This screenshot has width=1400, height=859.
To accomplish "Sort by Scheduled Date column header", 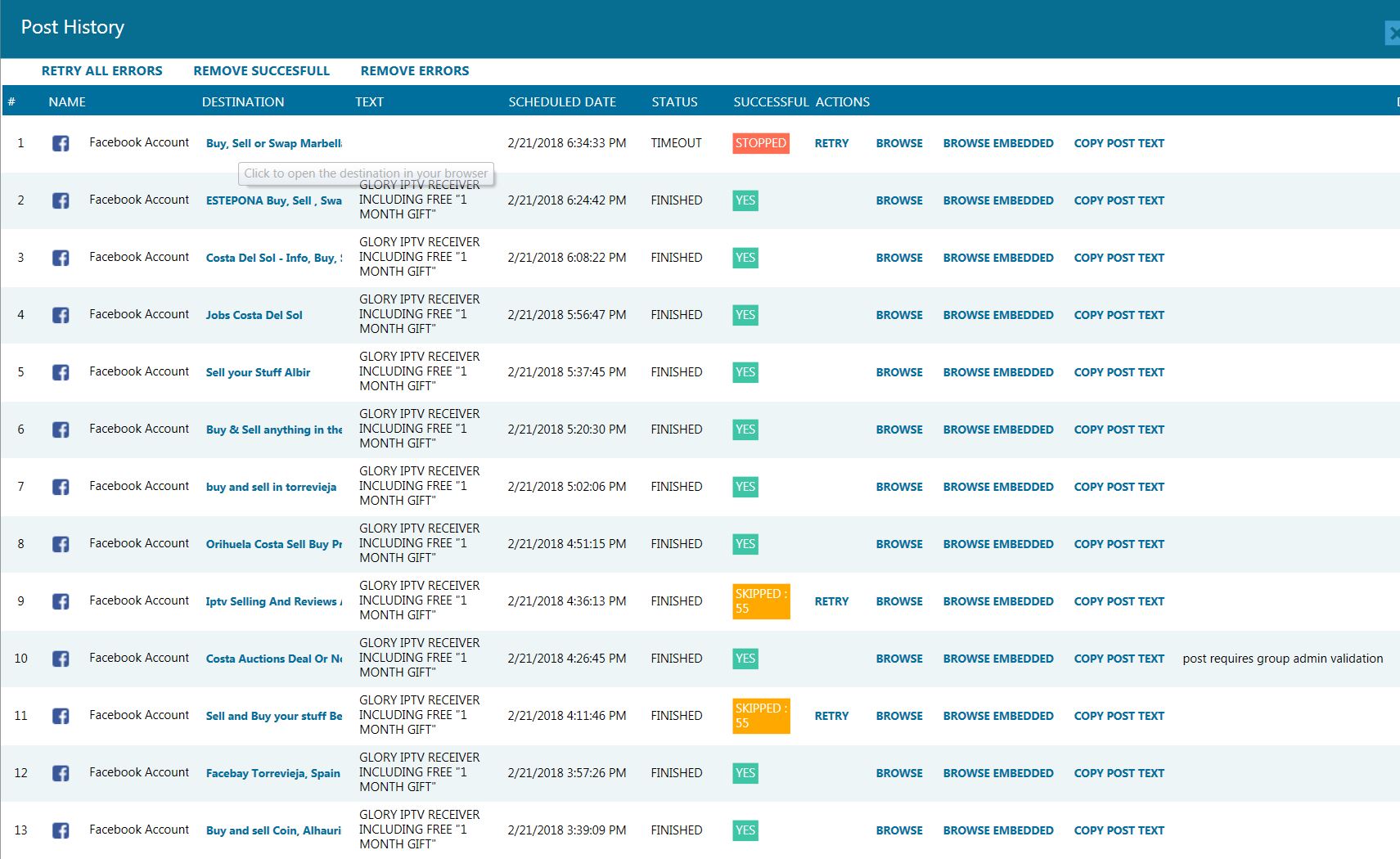I will click(562, 102).
